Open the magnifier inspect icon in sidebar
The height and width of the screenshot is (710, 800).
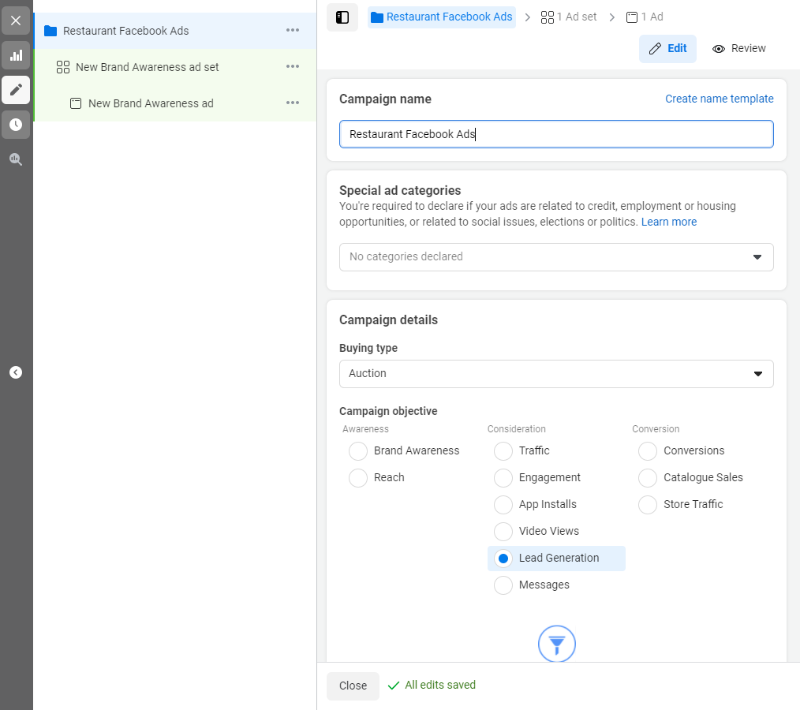tap(16, 159)
